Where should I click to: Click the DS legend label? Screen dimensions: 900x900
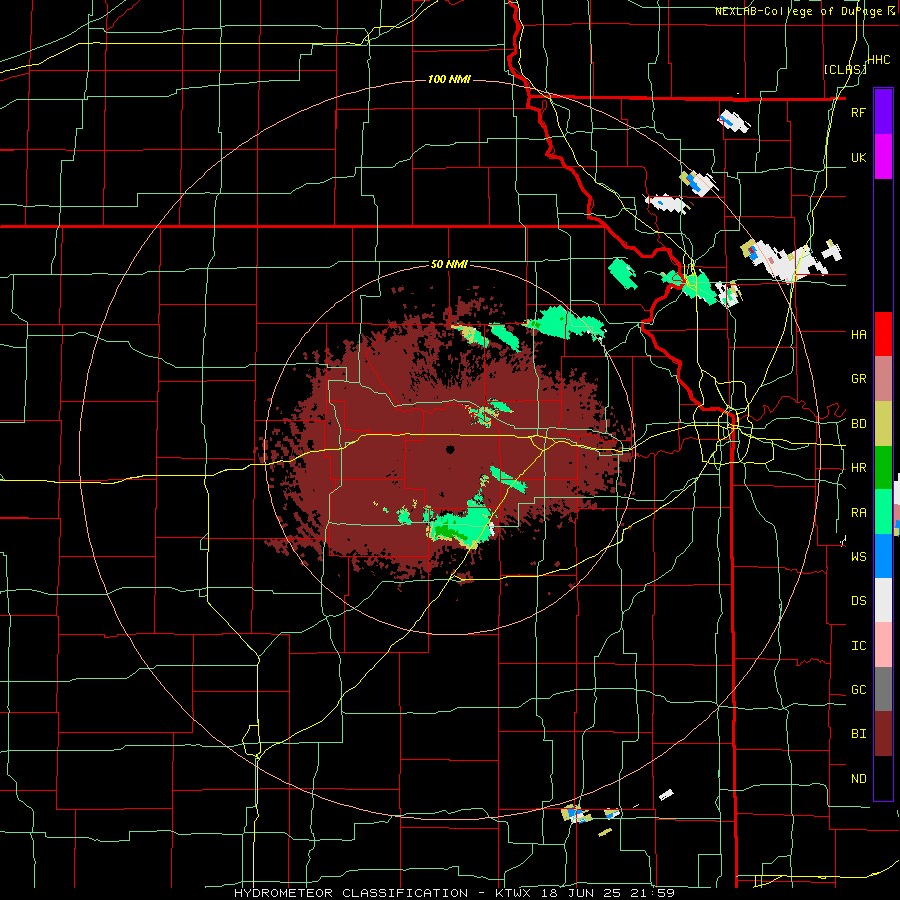coord(859,601)
